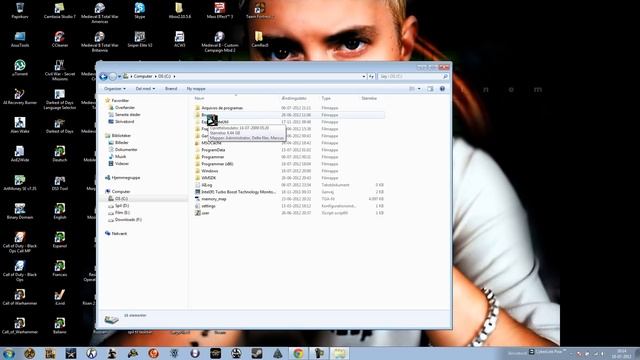Open the Espanol desktop shortcut

pos(60,239)
